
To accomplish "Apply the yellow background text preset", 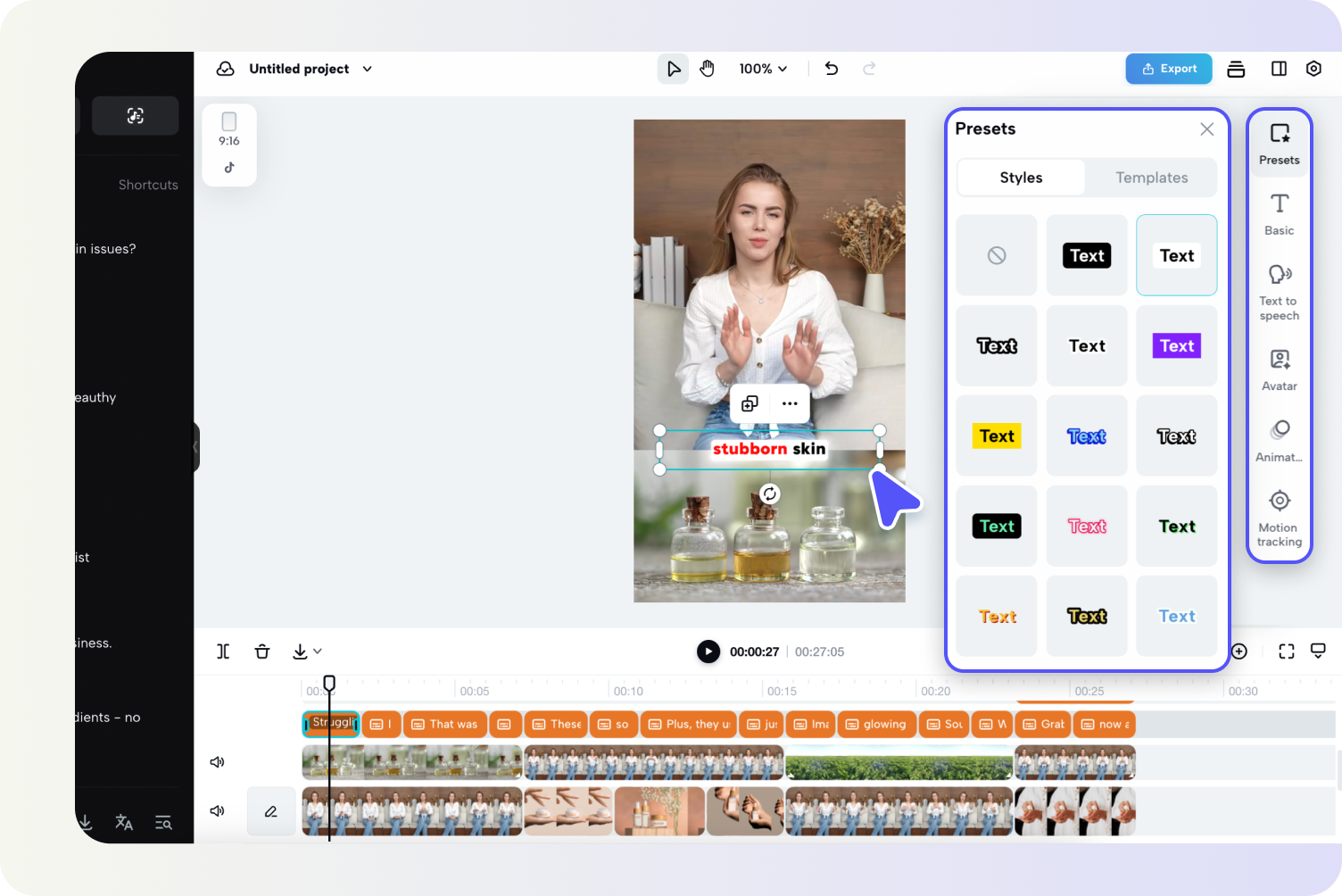I will (997, 436).
